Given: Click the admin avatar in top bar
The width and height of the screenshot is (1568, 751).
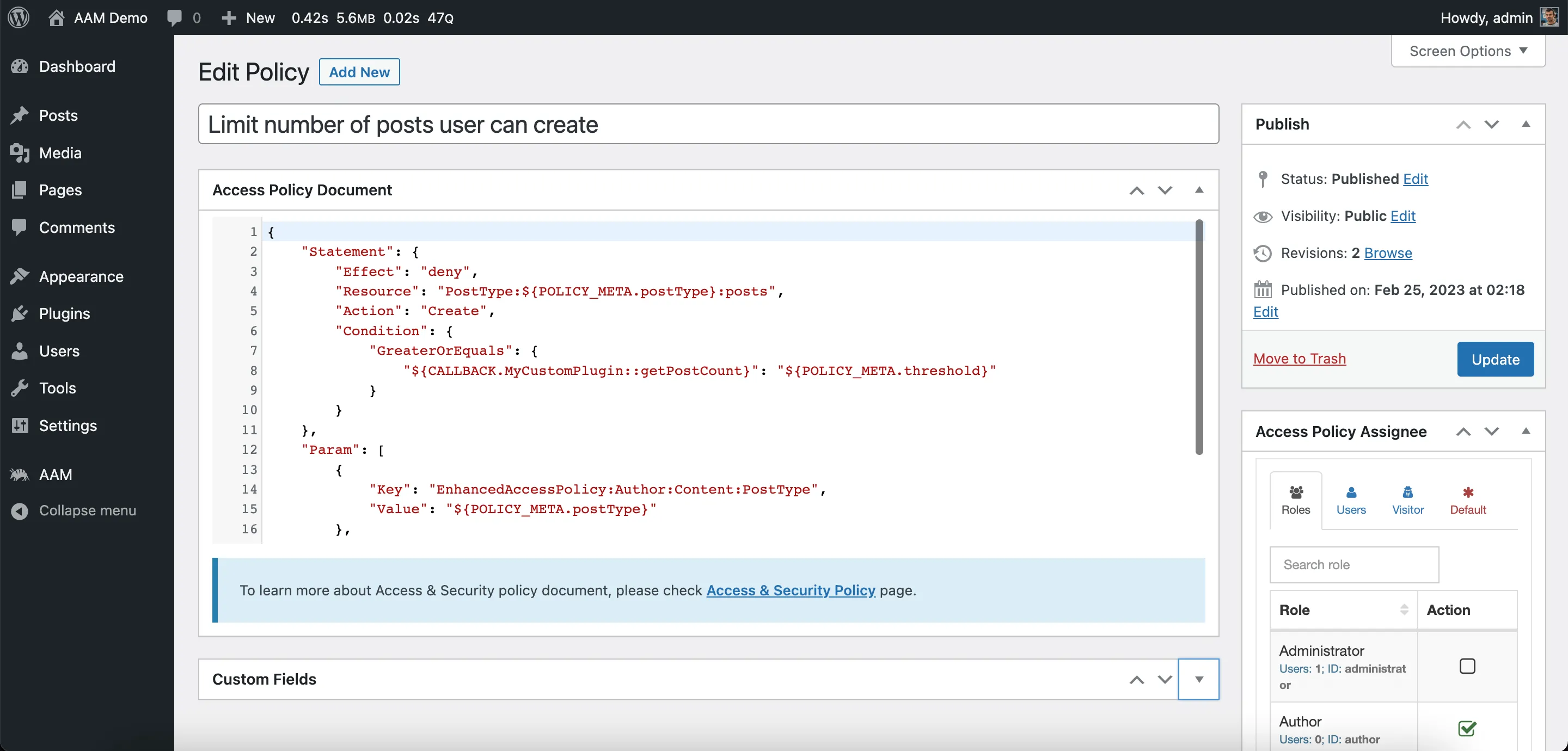Looking at the screenshot, I should pyautogui.click(x=1549, y=17).
